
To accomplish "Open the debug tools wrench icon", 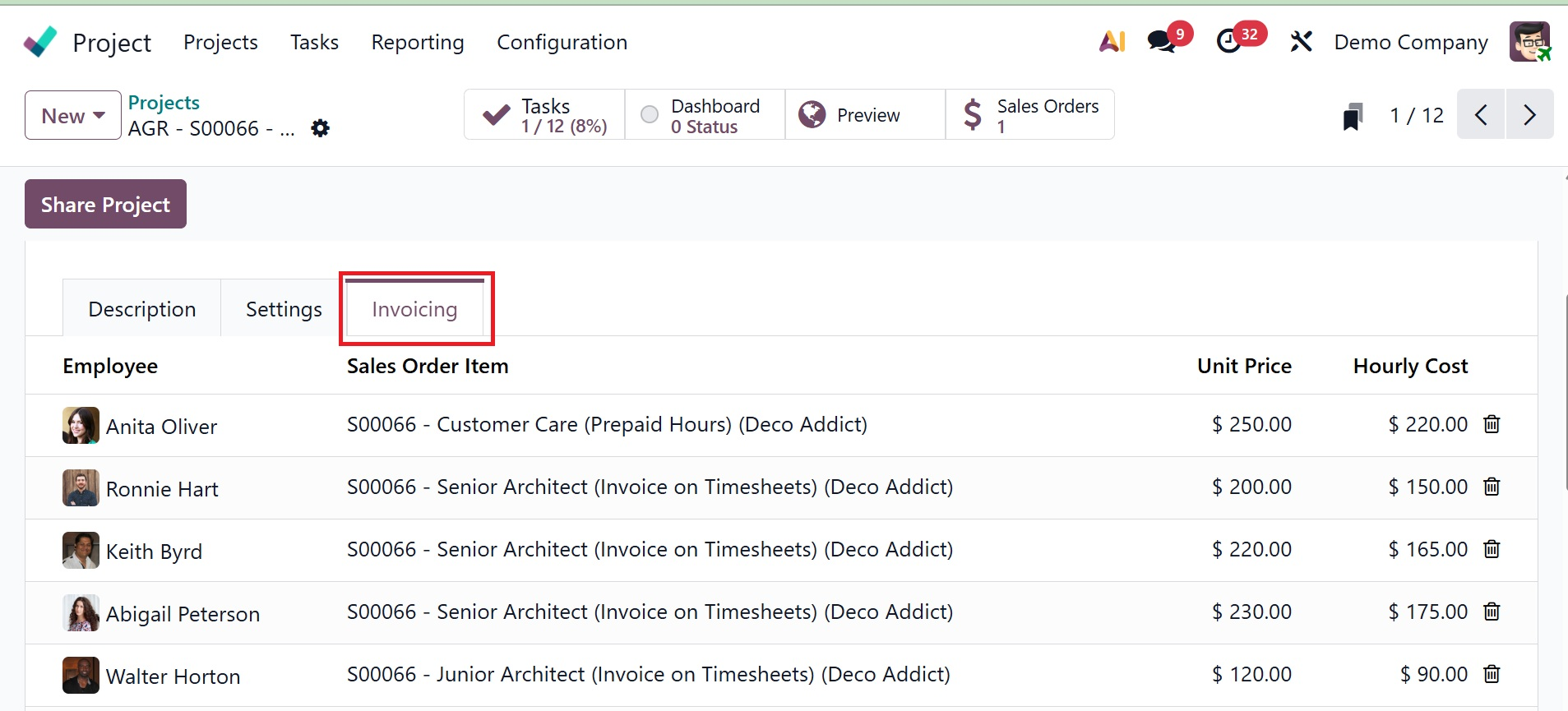I will pos(1301,41).
